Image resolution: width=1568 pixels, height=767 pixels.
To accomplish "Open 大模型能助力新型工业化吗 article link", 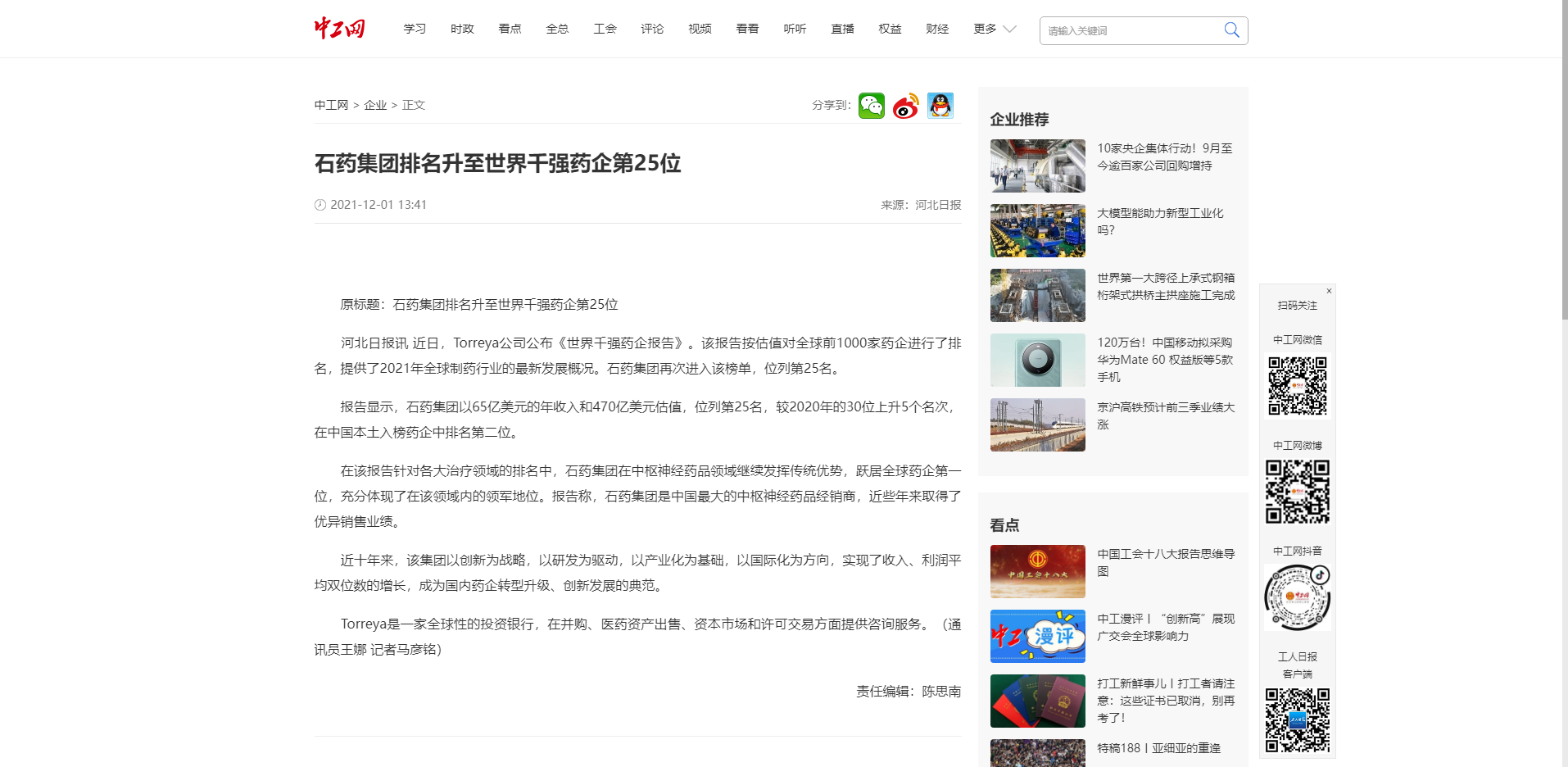I will (1160, 221).
